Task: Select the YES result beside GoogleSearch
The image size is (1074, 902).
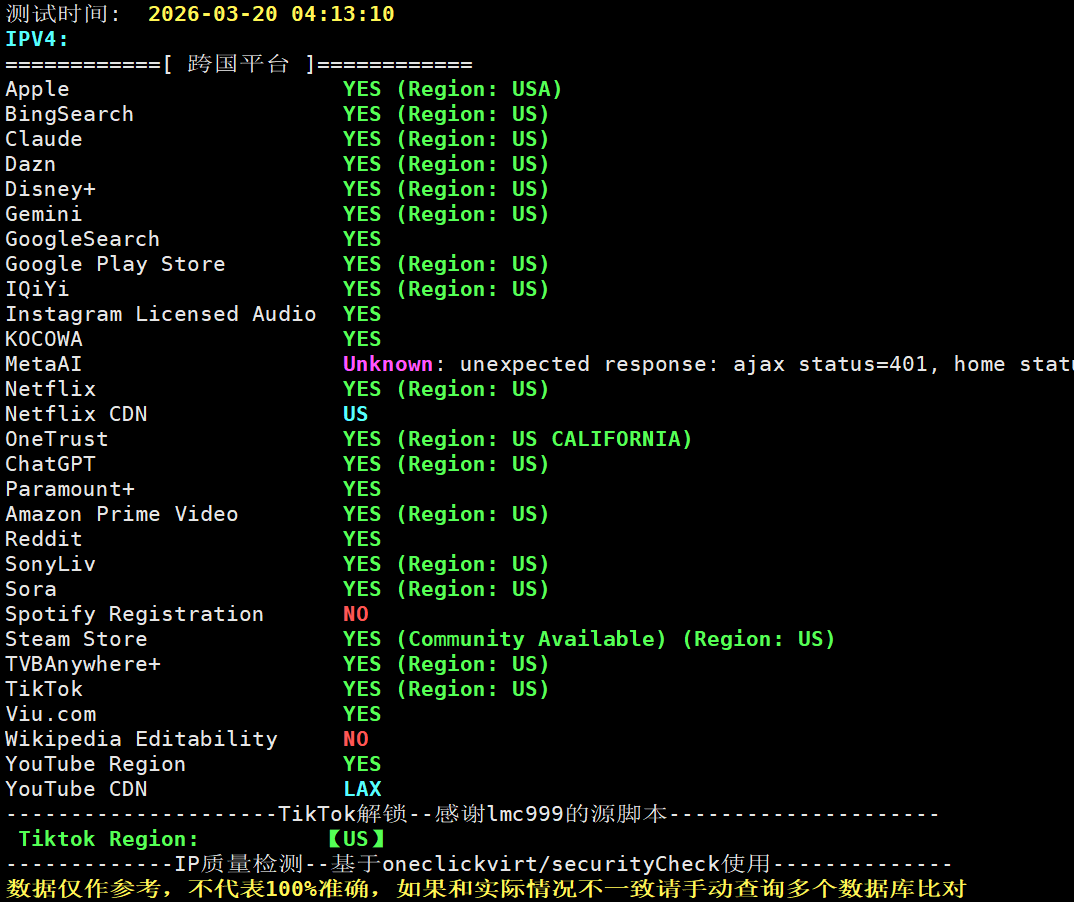Action: coord(362,239)
